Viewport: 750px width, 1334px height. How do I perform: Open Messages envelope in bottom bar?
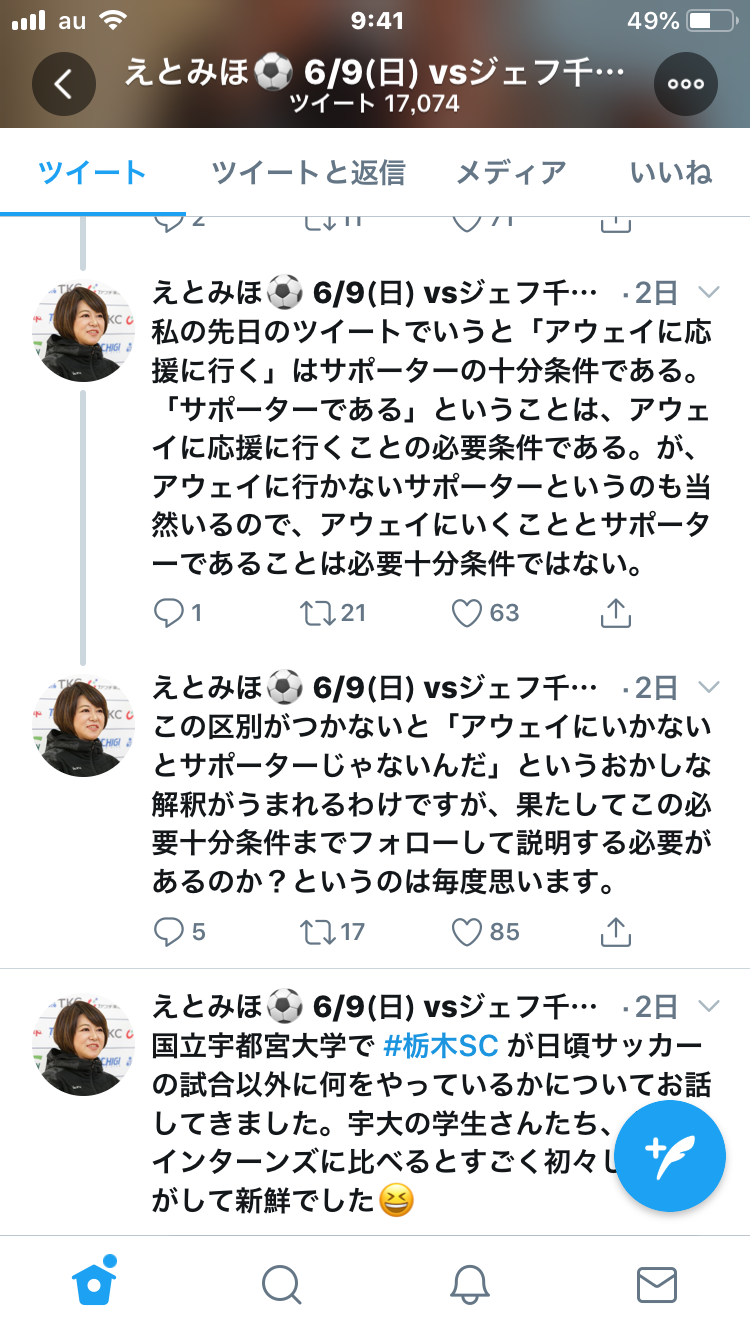point(656,1284)
